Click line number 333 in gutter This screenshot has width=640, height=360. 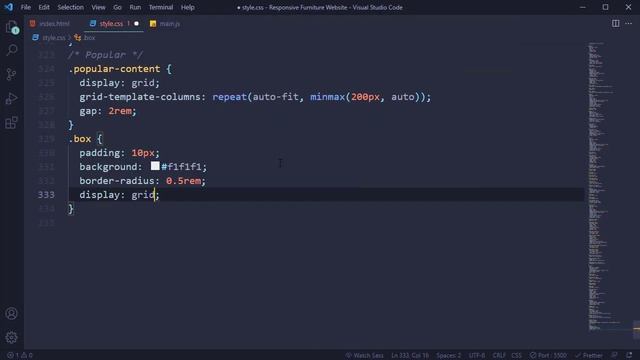[x=46, y=195]
